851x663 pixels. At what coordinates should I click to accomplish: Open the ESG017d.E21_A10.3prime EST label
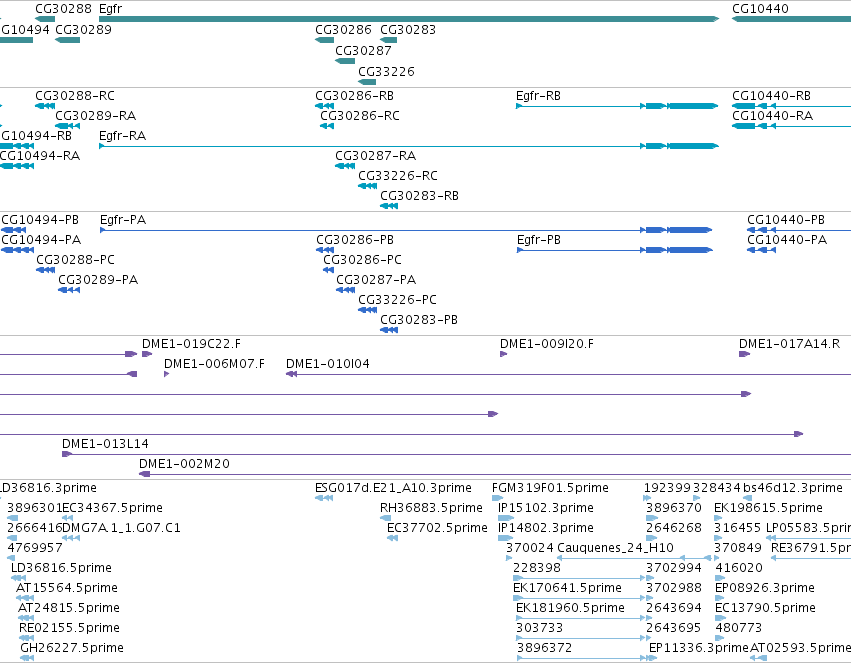click(x=393, y=488)
